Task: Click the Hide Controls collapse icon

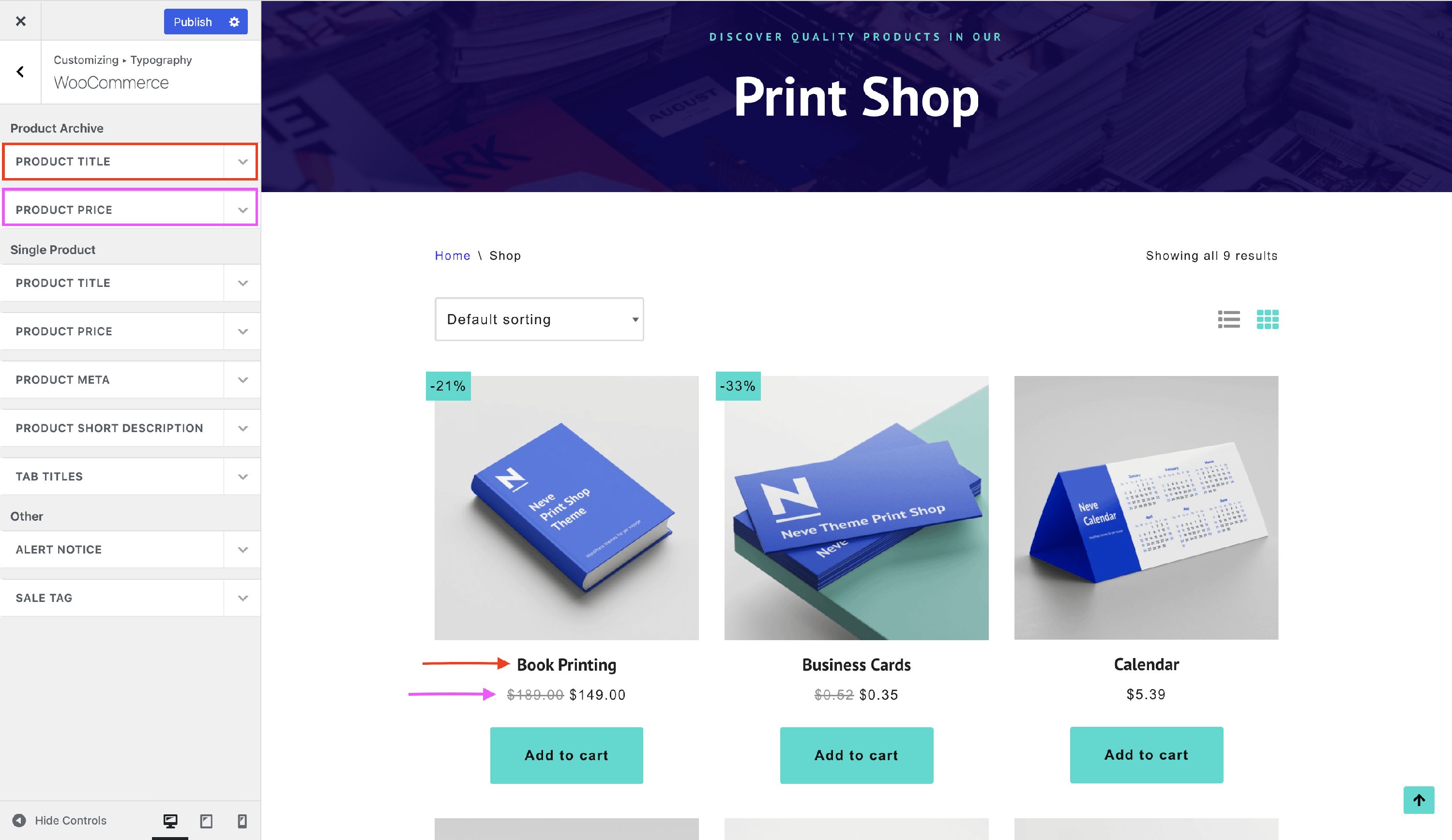Action: click(x=19, y=821)
